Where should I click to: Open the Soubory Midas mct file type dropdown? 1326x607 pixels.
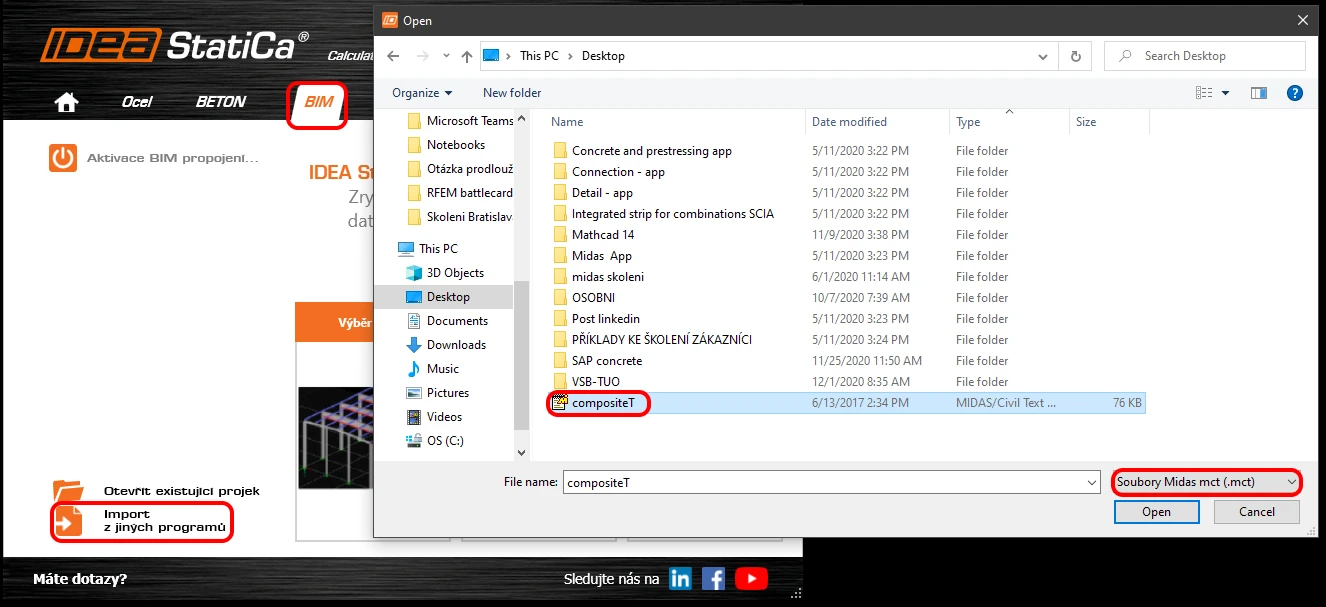tap(1207, 482)
